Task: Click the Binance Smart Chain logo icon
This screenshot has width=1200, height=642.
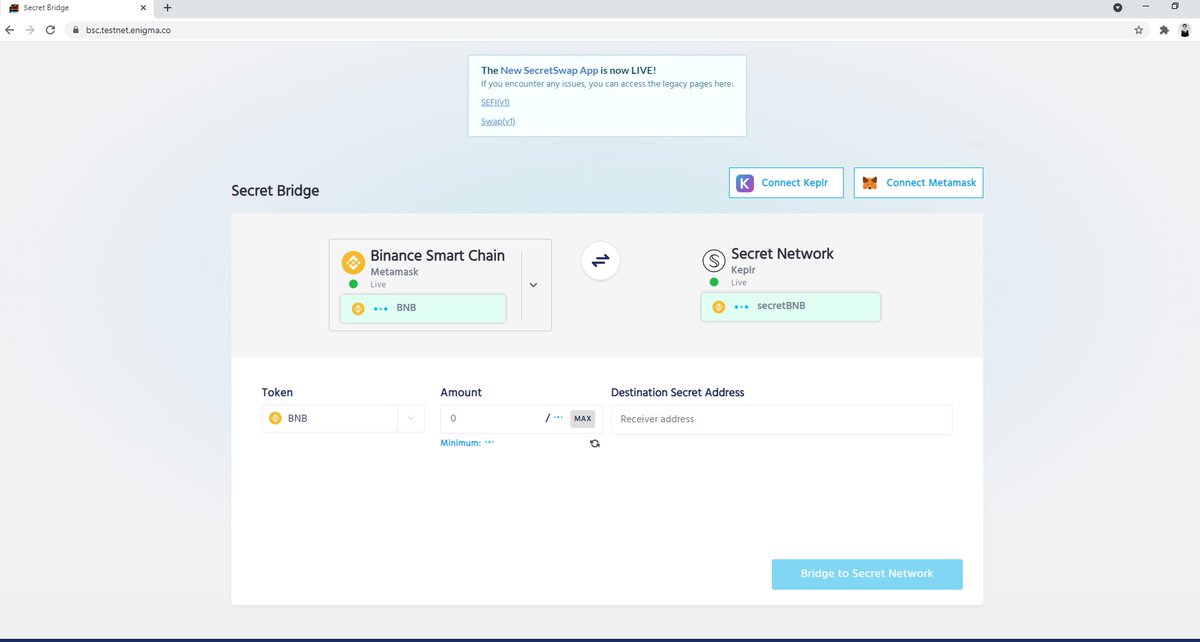Action: click(353, 262)
